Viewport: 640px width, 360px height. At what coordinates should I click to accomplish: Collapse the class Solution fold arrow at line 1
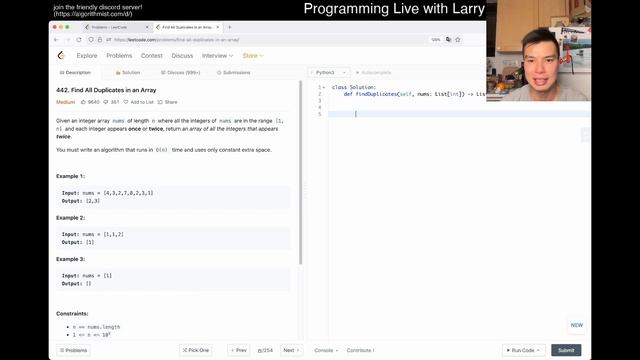(324, 87)
